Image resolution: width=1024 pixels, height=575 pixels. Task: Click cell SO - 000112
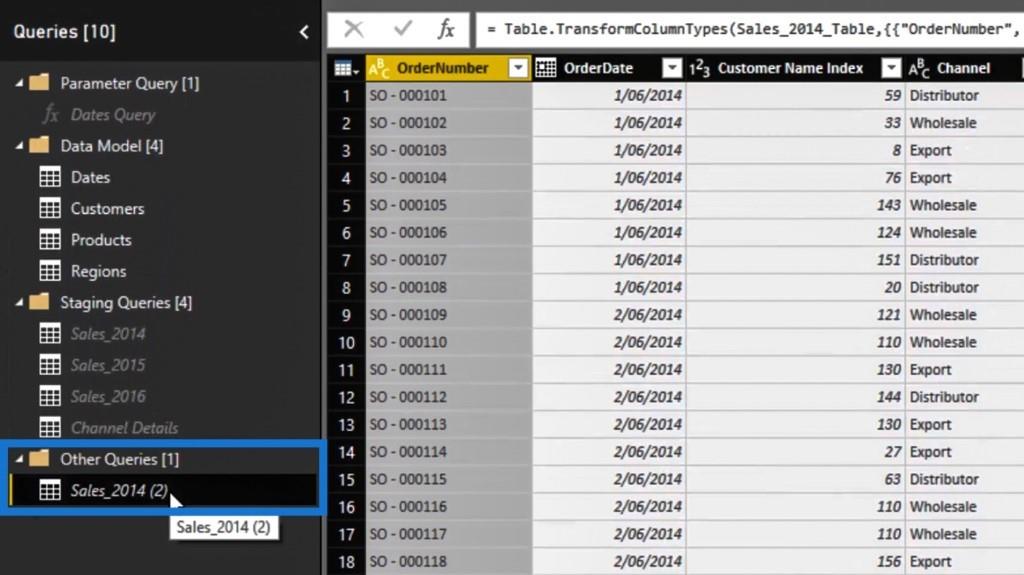click(449, 397)
